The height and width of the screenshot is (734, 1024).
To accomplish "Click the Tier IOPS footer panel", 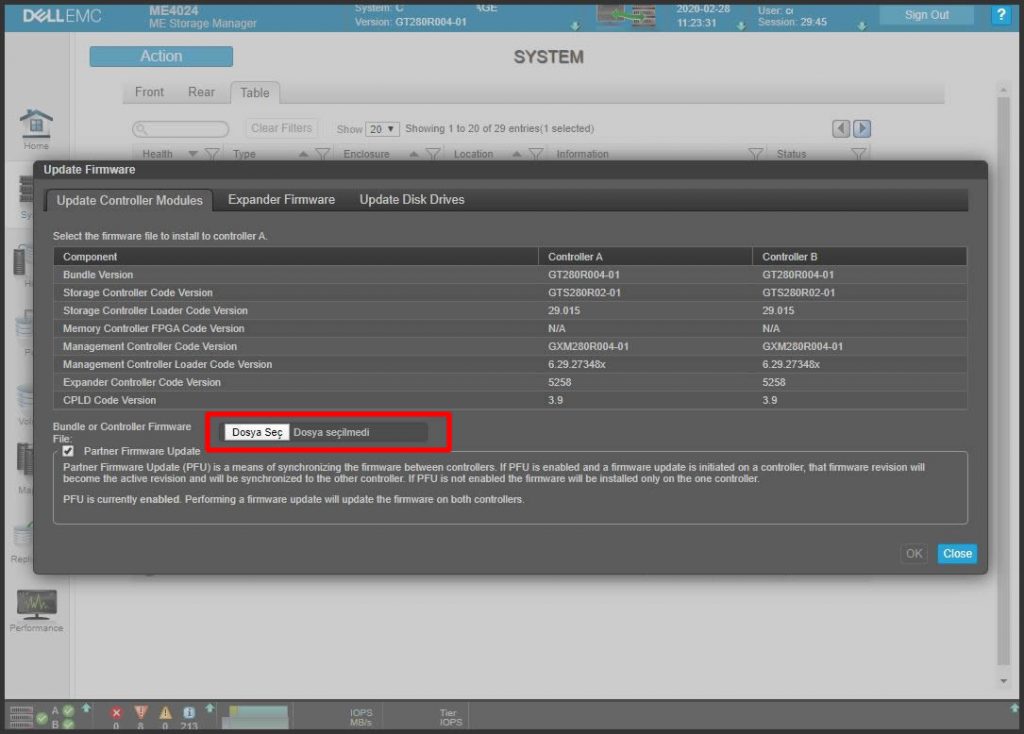I will pyautogui.click(x=451, y=717).
